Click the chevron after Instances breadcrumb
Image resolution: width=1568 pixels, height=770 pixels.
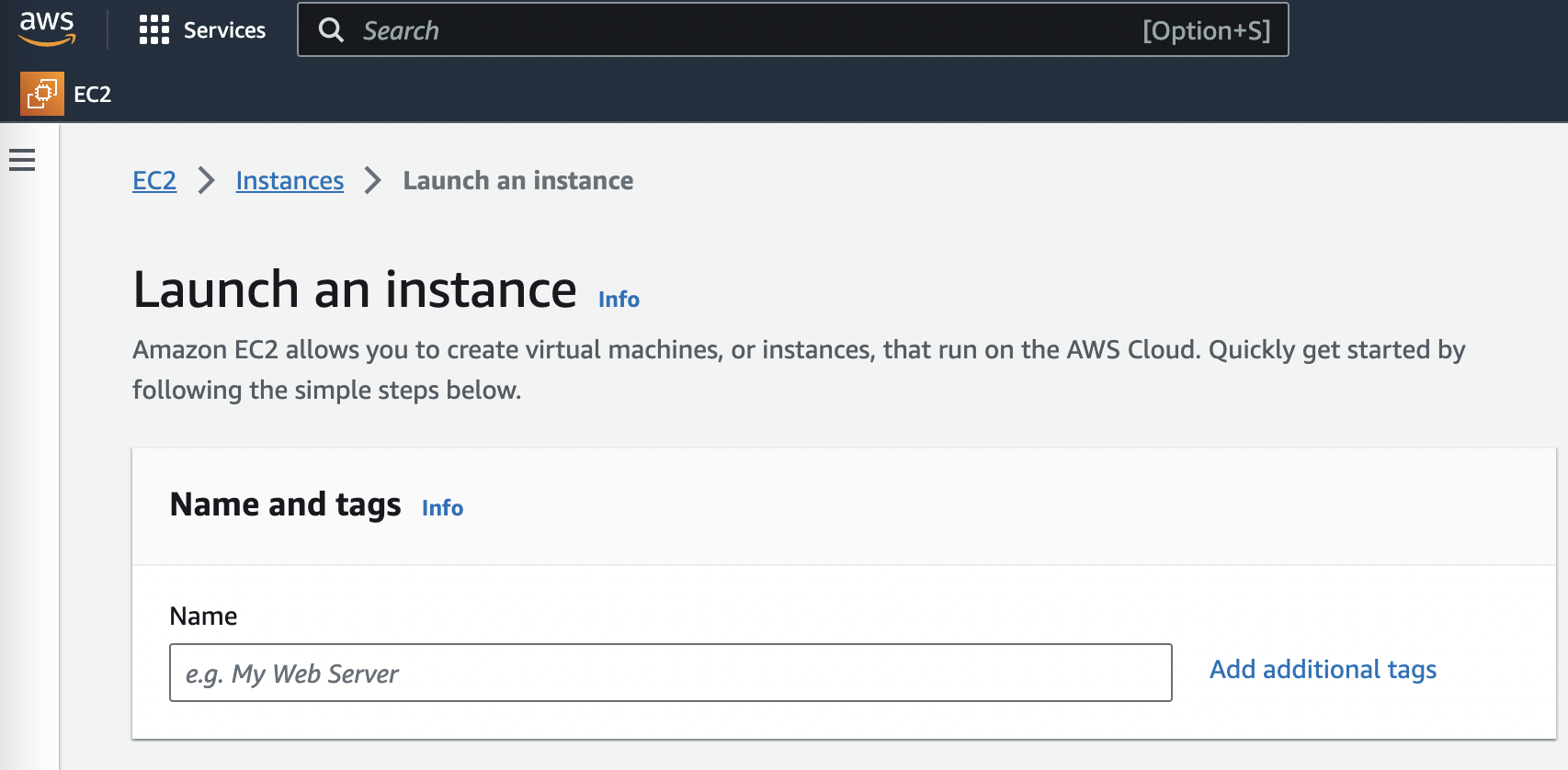tap(372, 181)
